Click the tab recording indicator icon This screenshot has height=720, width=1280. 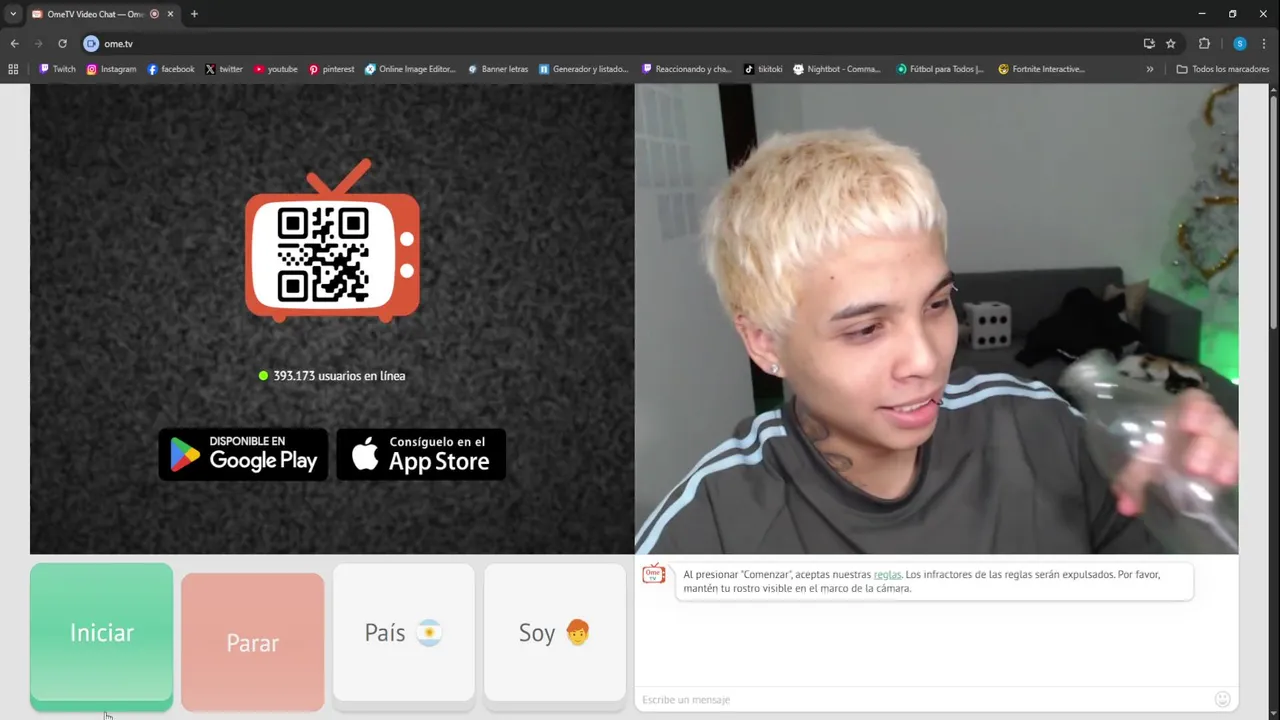click(154, 14)
